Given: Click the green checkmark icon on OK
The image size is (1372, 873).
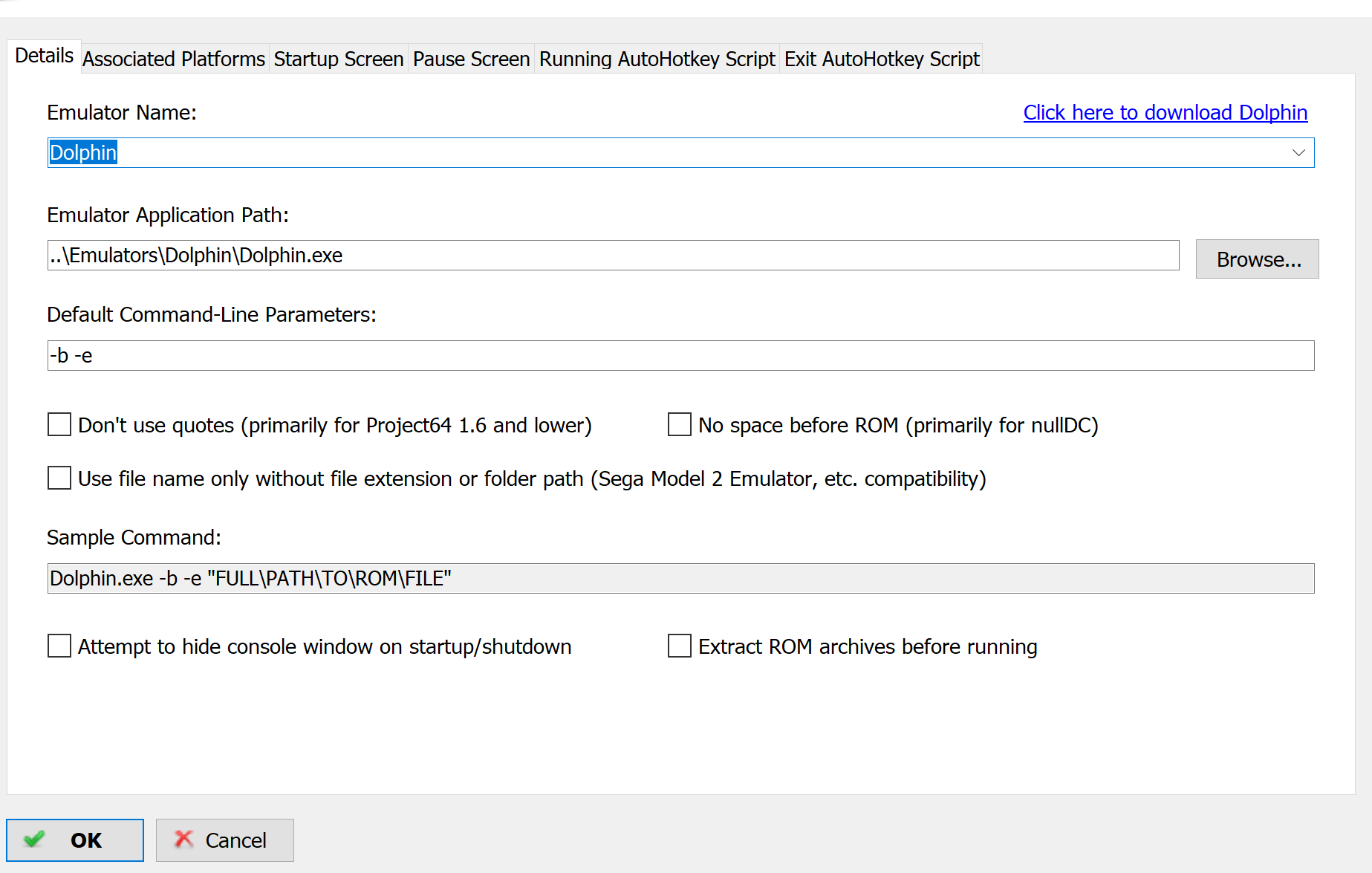Looking at the screenshot, I should click(x=34, y=840).
